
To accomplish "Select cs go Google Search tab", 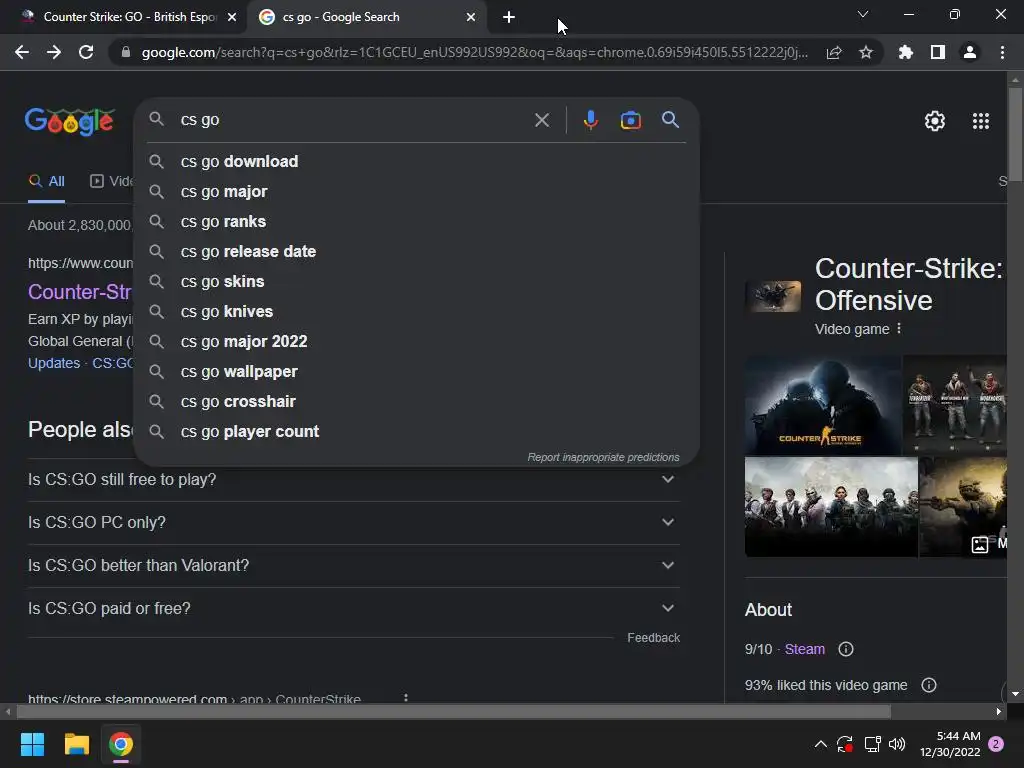I will (367, 17).
